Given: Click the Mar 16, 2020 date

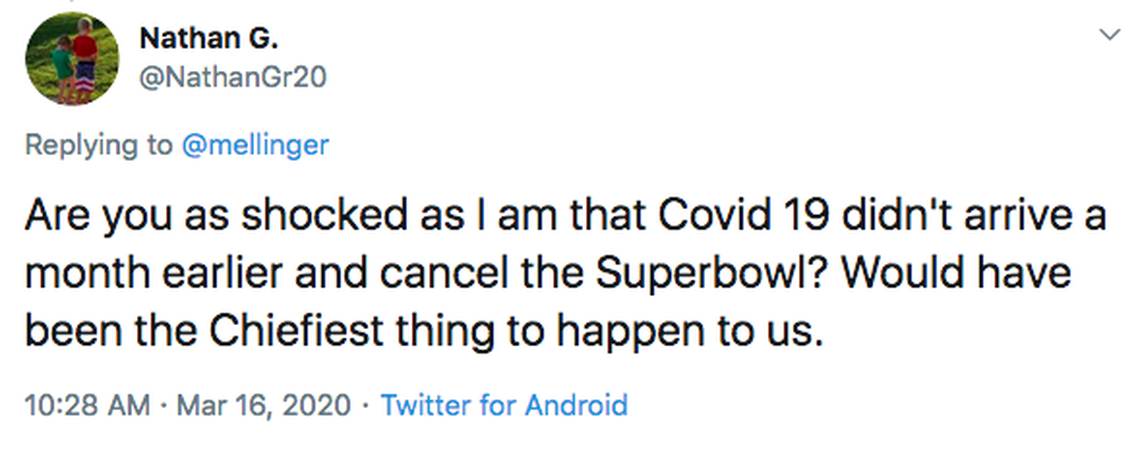Looking at the screenshot, I should click(262, 405).
